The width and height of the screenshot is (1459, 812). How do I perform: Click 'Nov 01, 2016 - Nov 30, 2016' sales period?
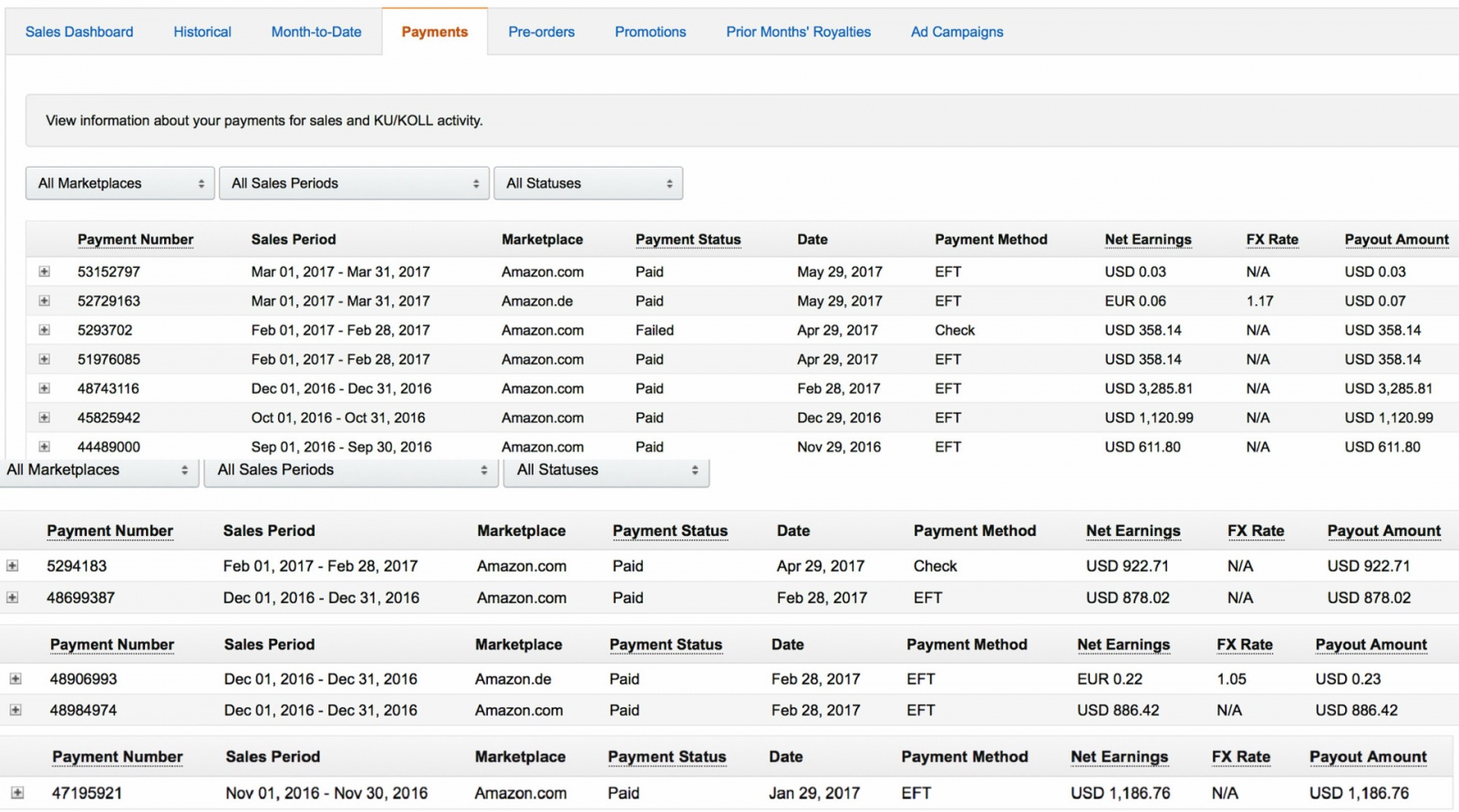click(x=327, y=793)
